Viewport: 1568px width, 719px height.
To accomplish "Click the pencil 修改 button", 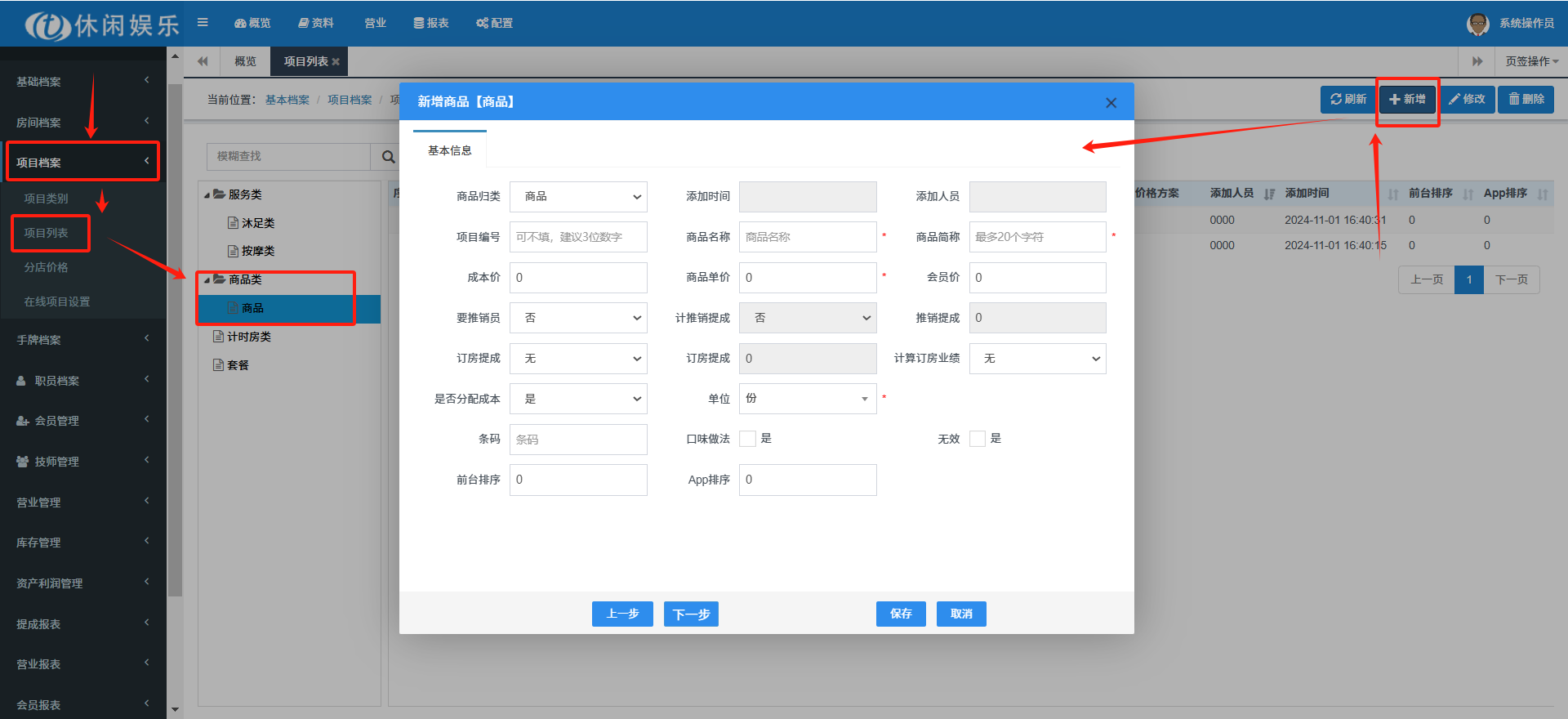I will 1467,100.
